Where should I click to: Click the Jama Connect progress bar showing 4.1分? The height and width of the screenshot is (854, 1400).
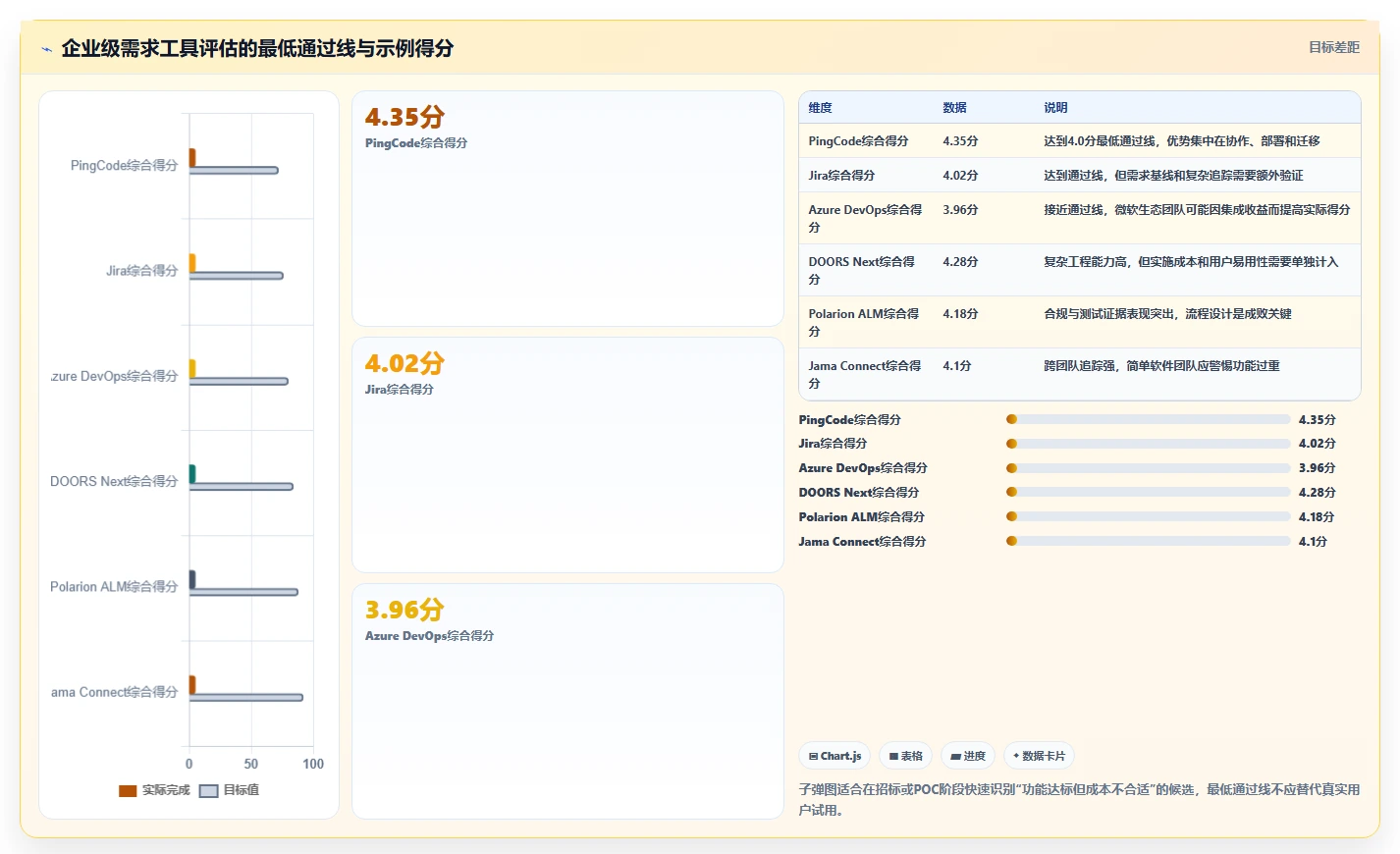[1149, 541]
